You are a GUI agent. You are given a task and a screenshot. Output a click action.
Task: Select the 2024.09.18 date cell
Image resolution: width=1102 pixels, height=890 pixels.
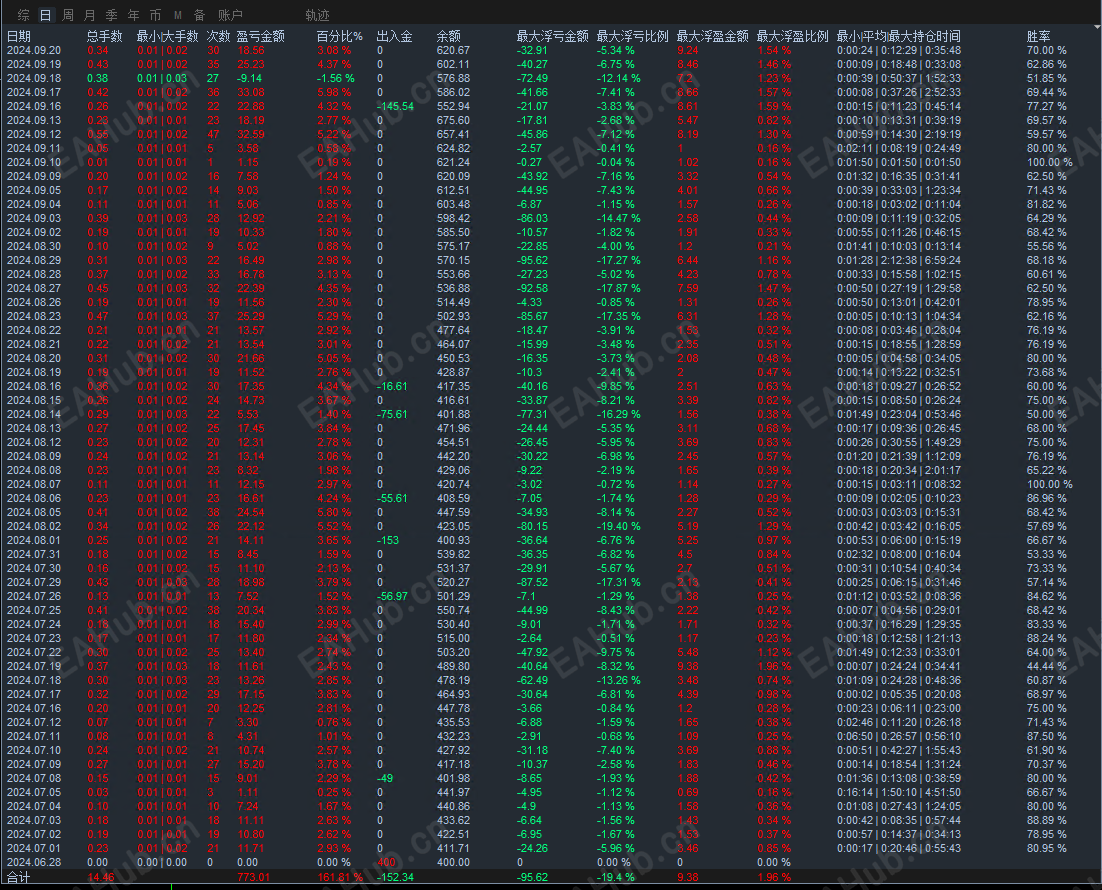coord(34,78)
